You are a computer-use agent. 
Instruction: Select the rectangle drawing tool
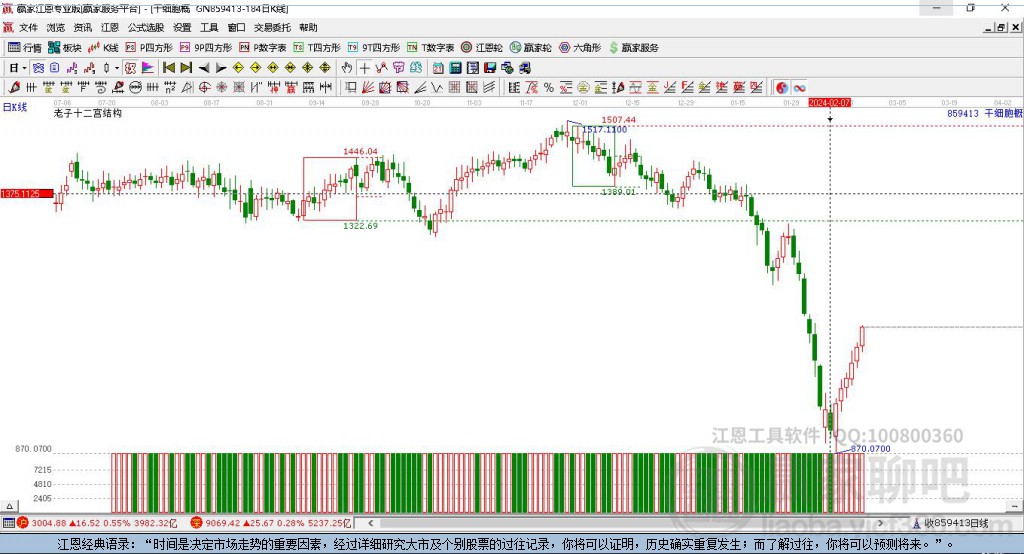tap(351, 88)
